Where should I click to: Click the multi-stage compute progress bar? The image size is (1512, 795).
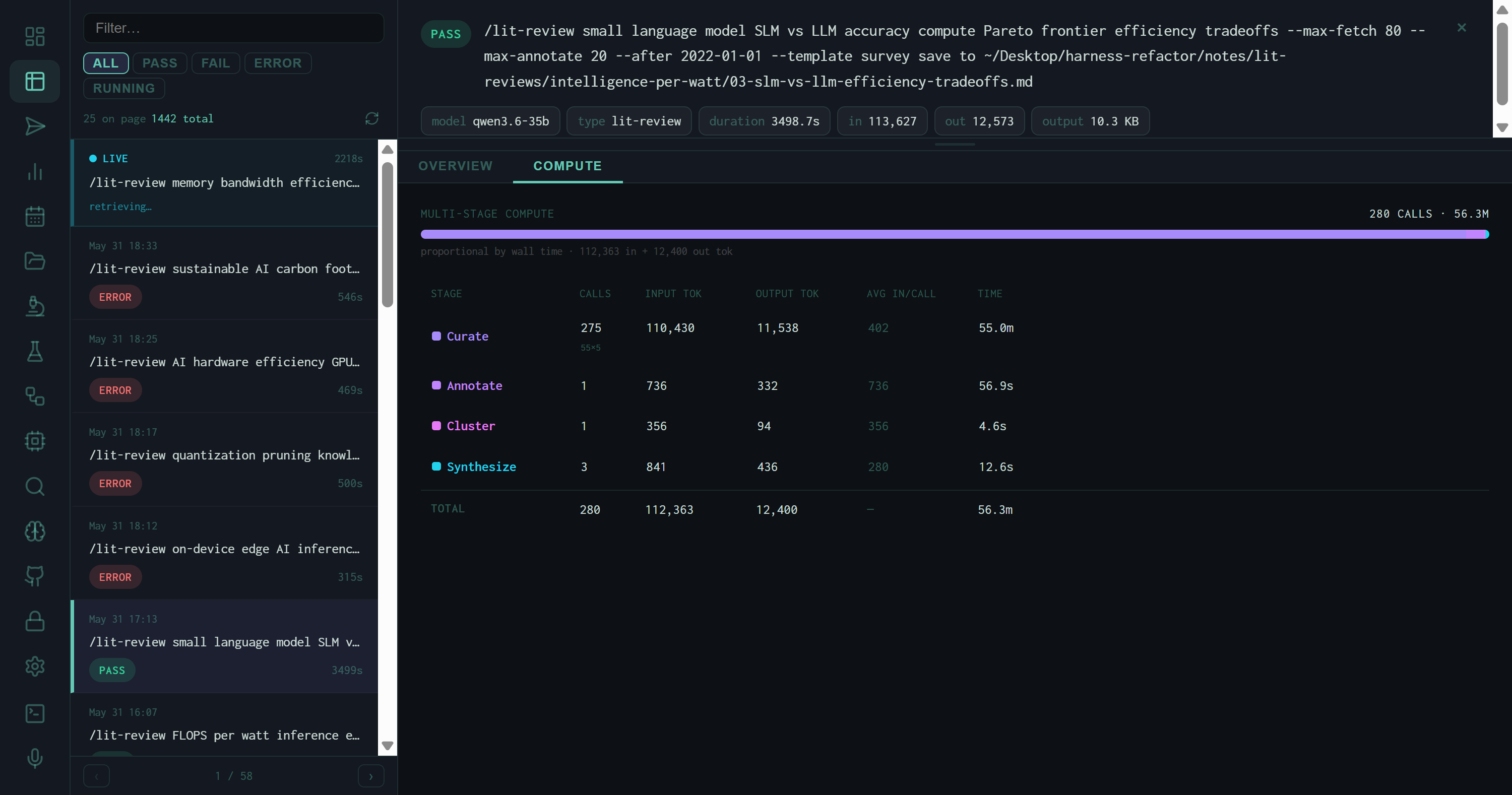click(x=955, y=234)
